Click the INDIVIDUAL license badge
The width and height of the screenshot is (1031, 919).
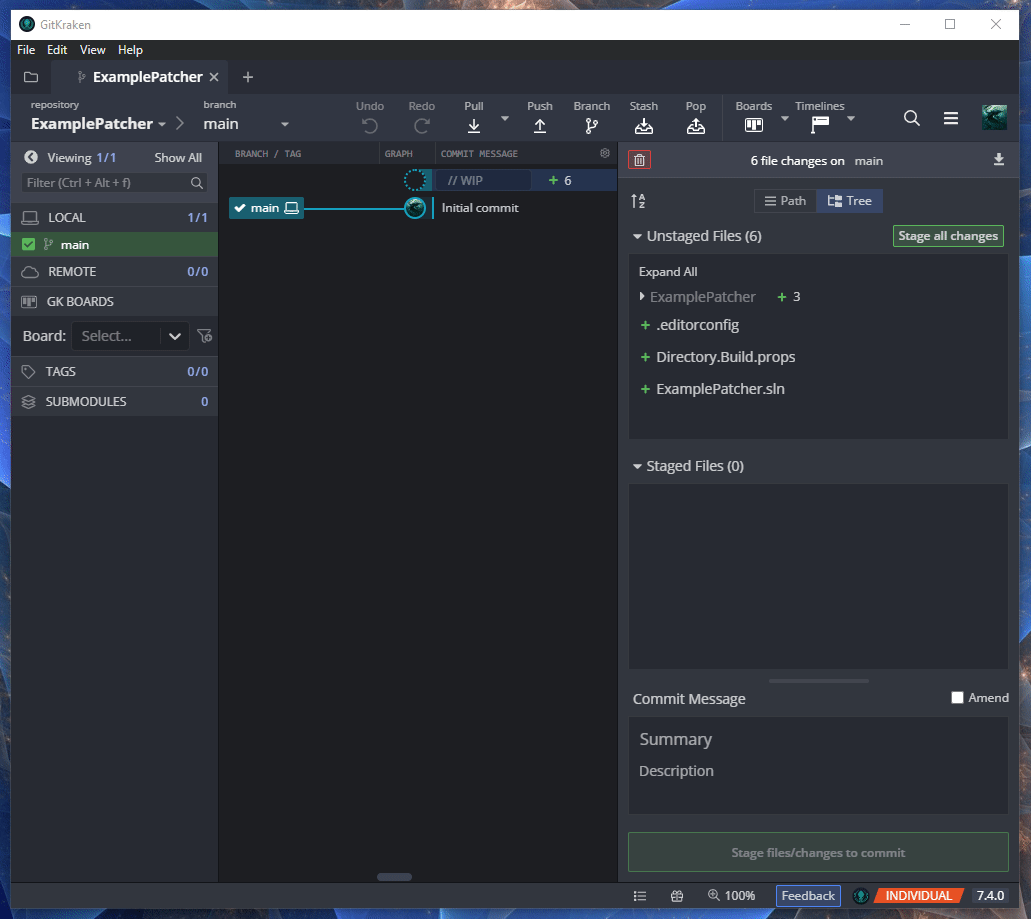tap(919, 895)
